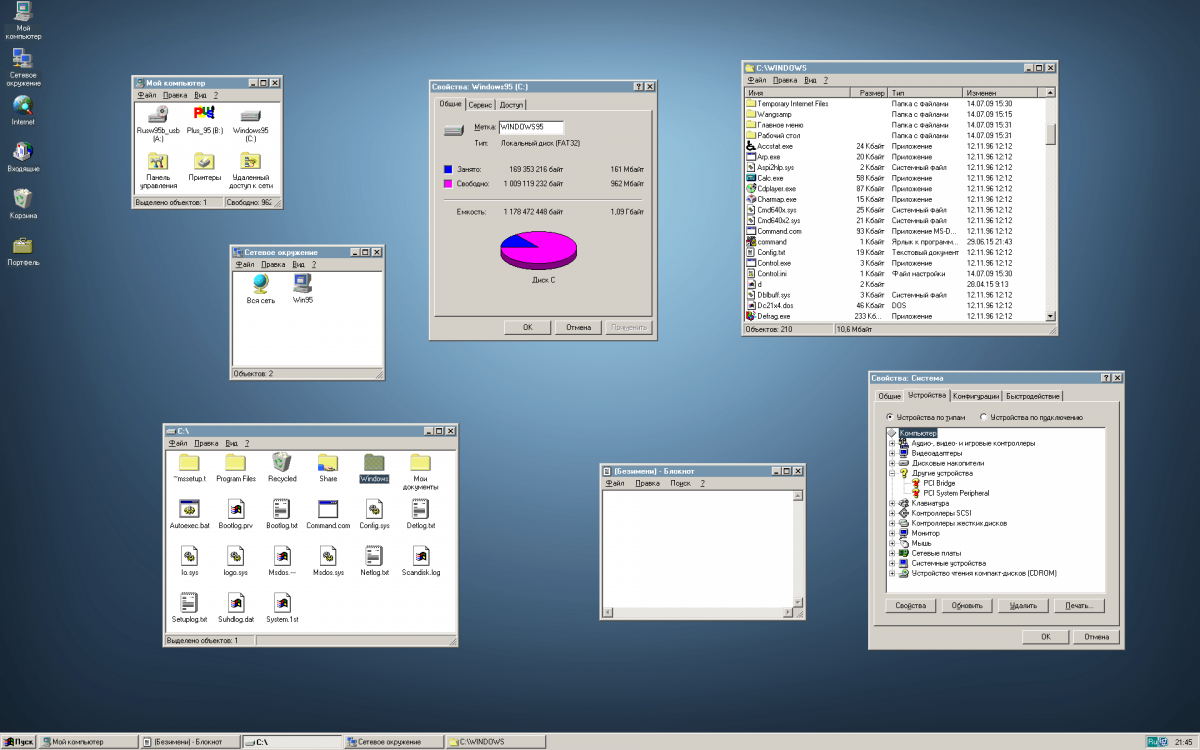1200x750 pixels.
Task: Expand the Сетевые платы tree node
Action: 892,553
